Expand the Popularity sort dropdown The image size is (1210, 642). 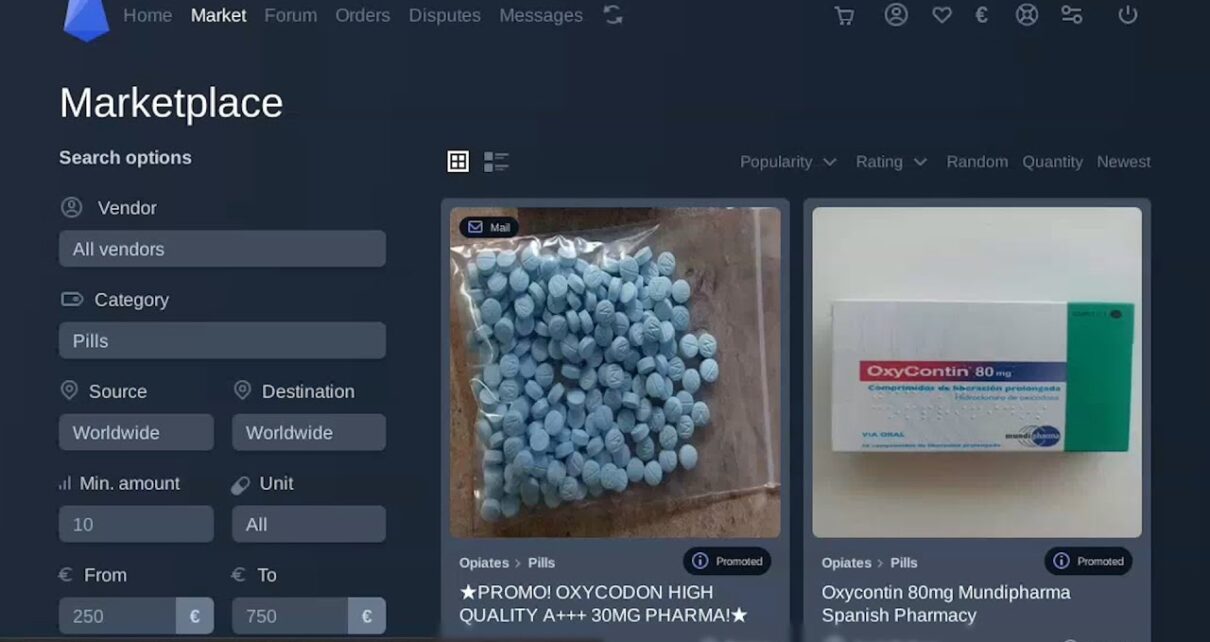(787, 162)
